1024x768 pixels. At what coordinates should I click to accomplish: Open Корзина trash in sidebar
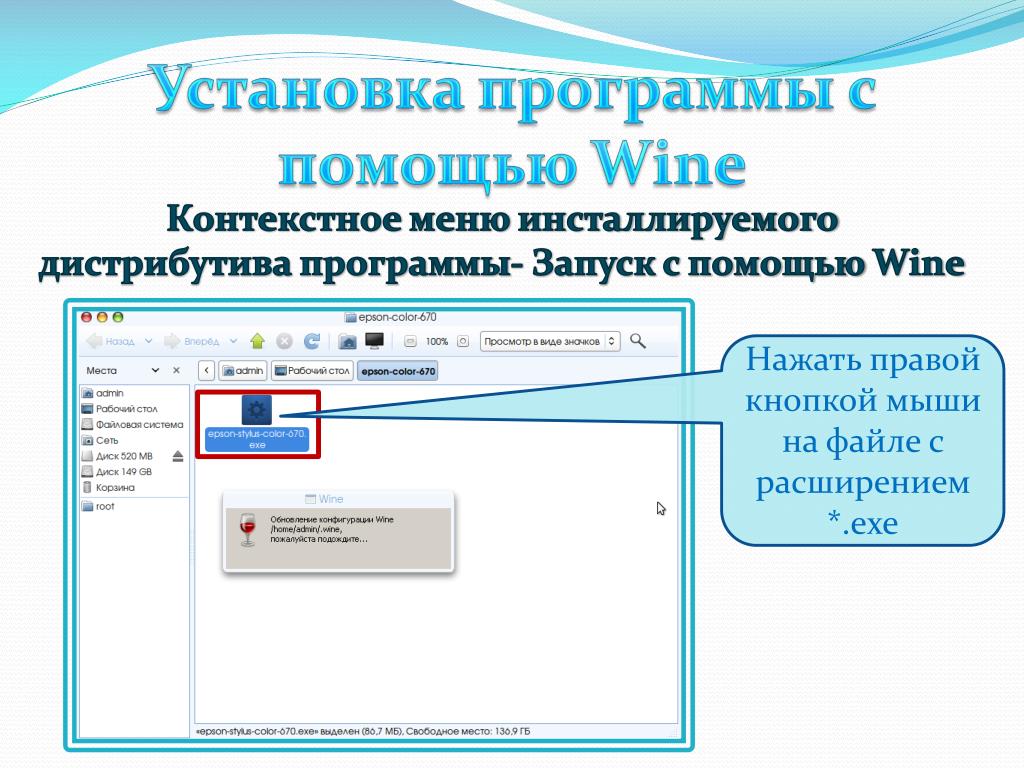point(108,487)
